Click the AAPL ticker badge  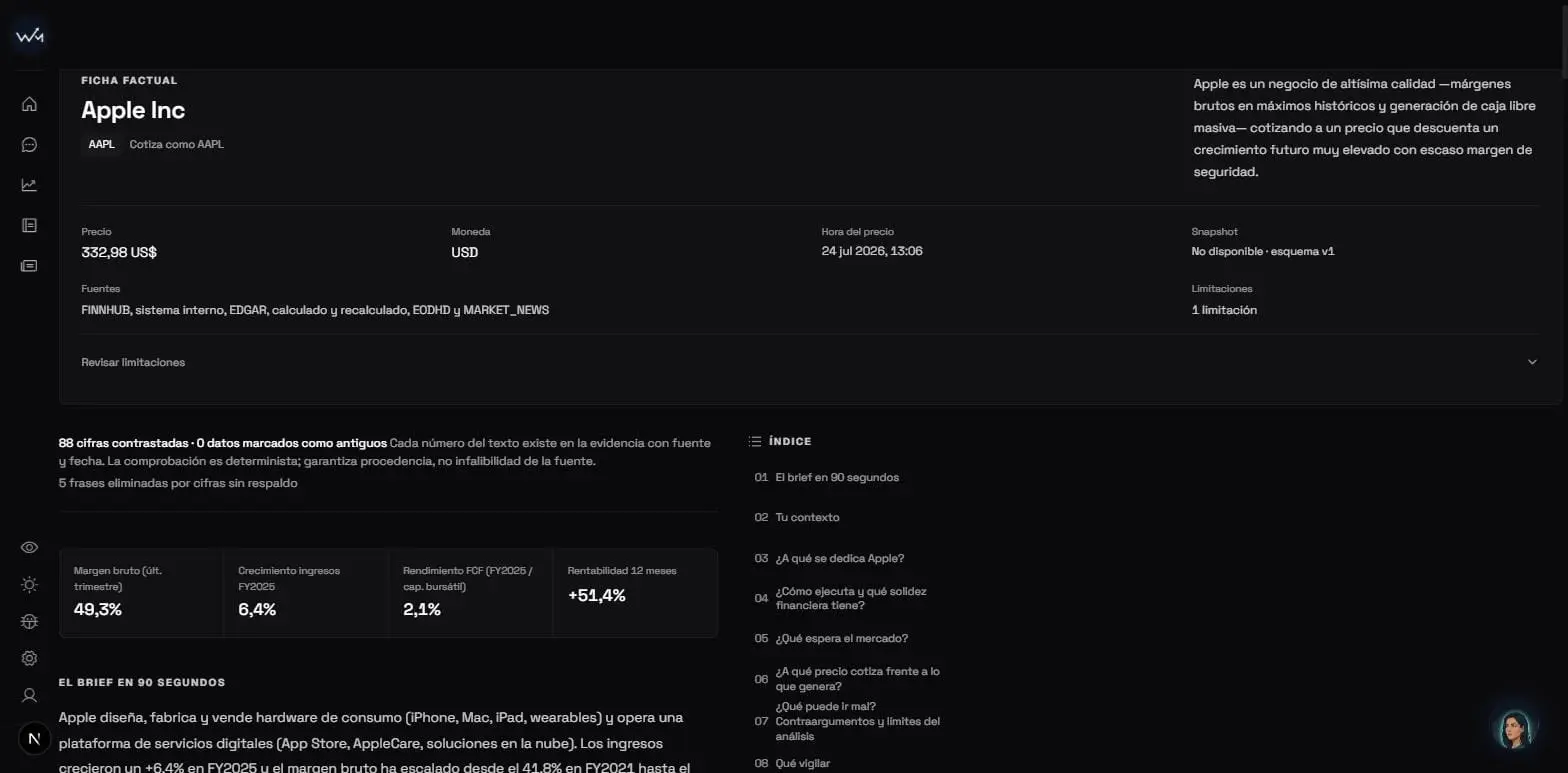[x=101, y=144]
